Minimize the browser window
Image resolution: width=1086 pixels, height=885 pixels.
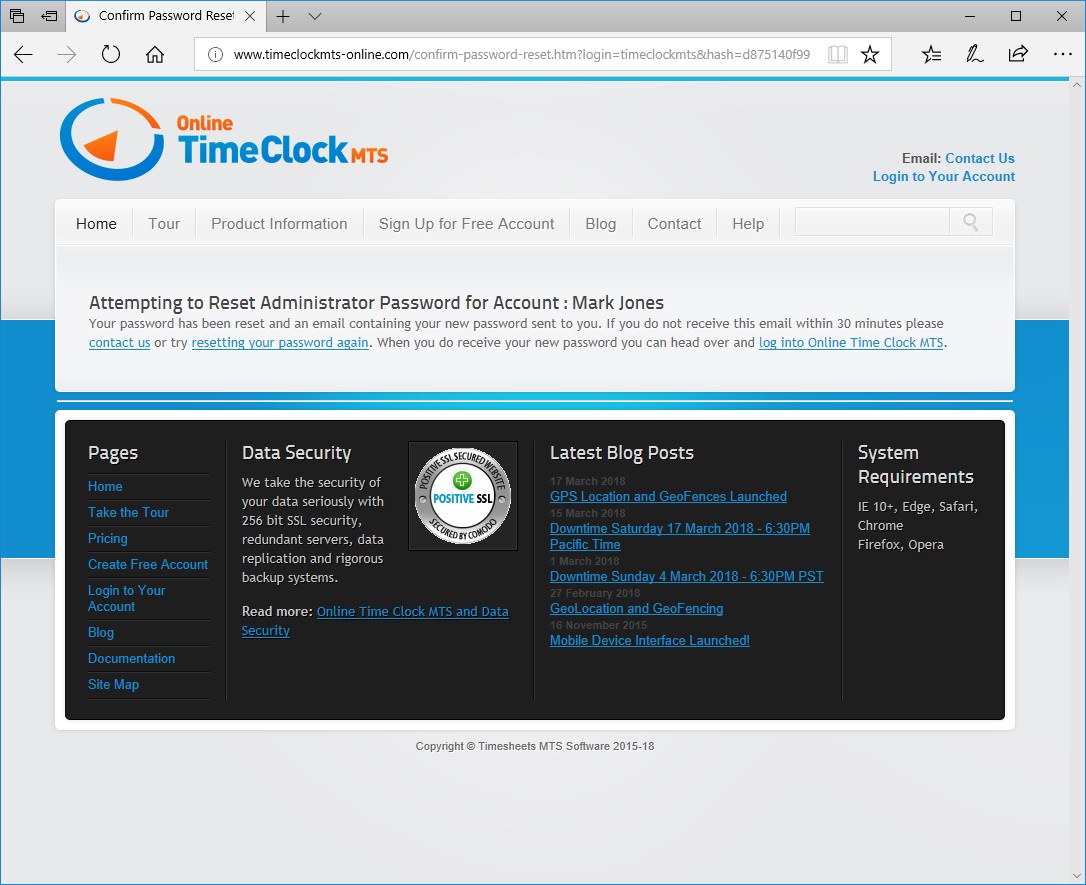click(x=970, y=16)
